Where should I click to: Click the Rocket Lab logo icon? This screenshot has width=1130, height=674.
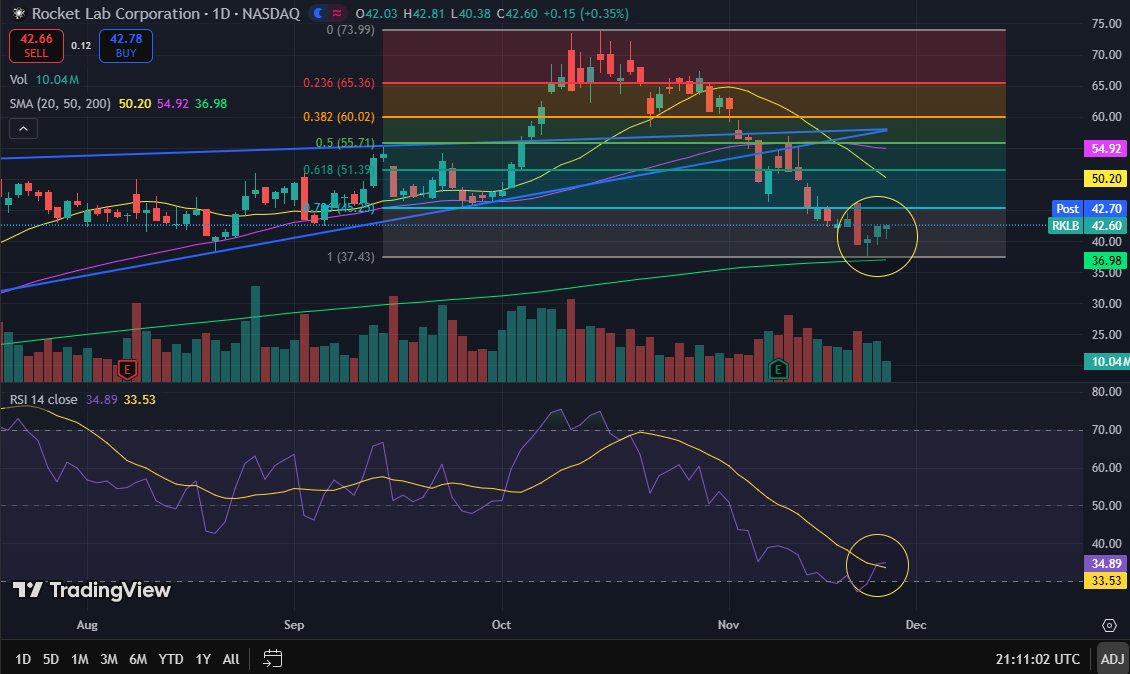point(19,14)
